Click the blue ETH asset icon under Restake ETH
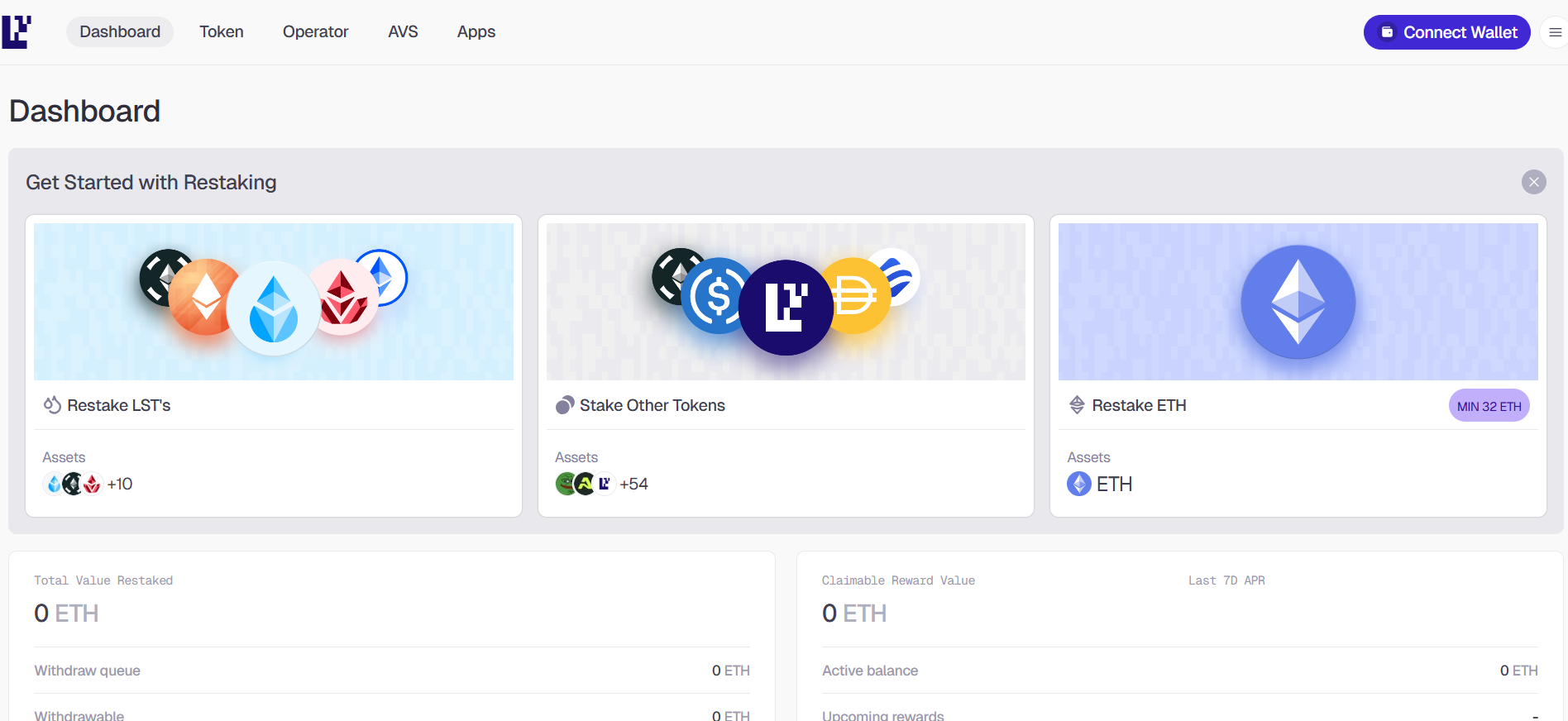Image resolution: width=1568 pixels, height=721 pixels. tap(1079, 484)
